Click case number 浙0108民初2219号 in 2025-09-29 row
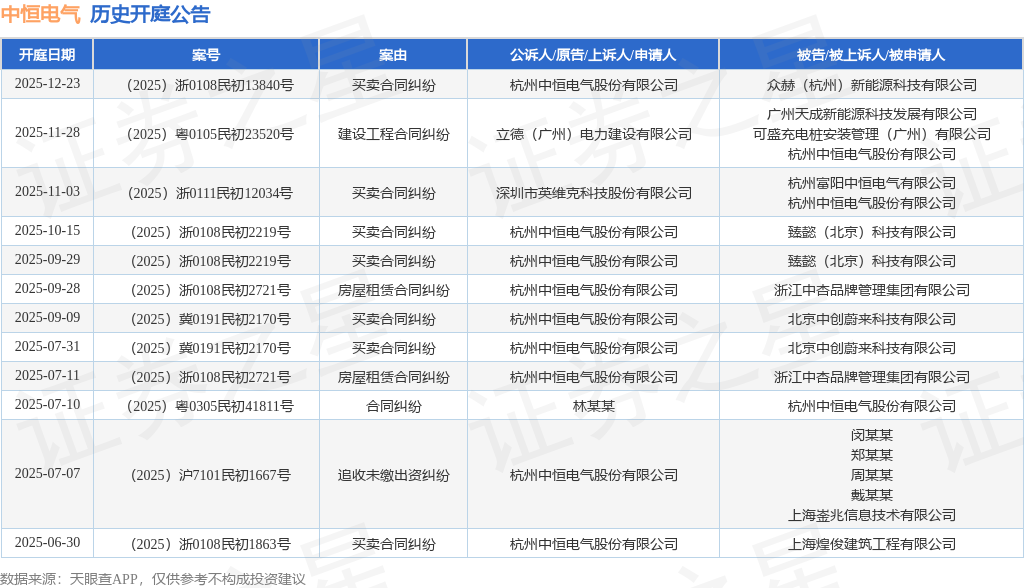 click(x=210, y=261)
